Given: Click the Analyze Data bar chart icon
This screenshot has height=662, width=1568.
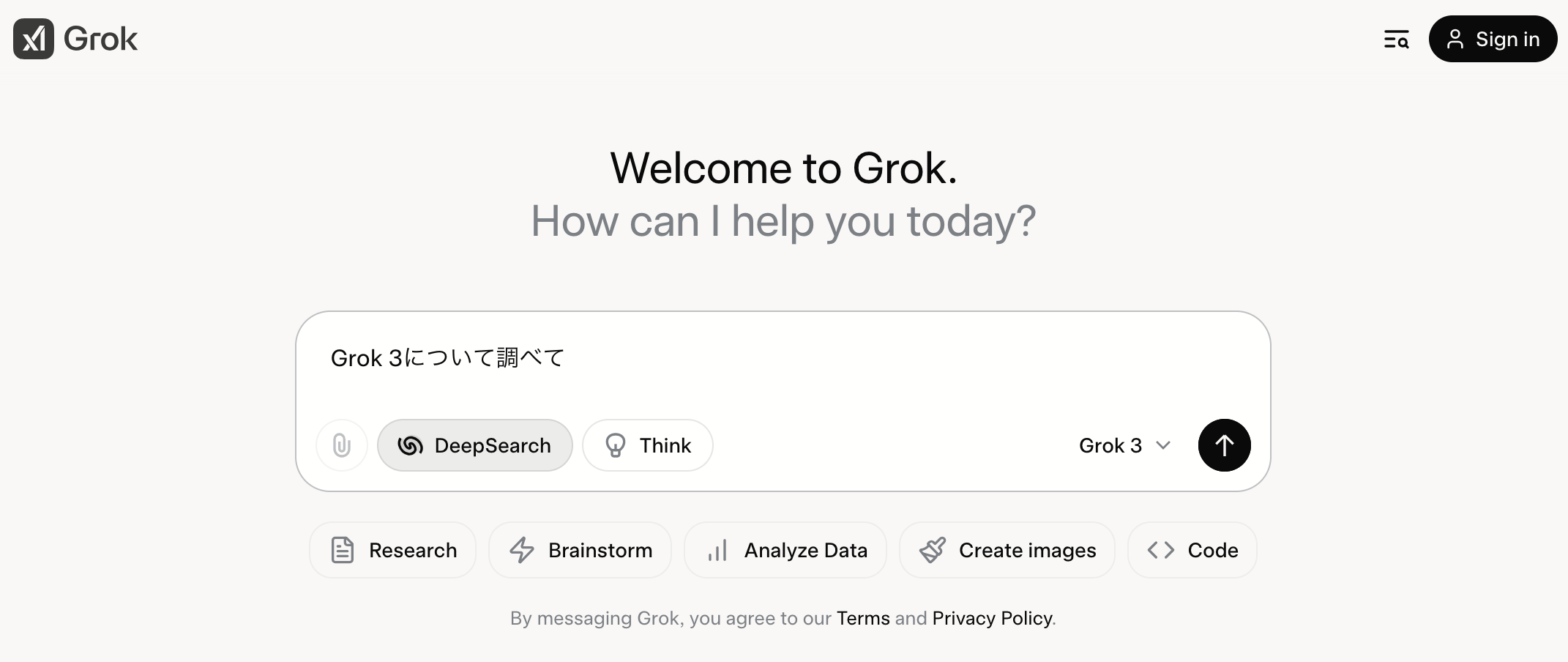Looking at the screenshot, I should [717, 550].
